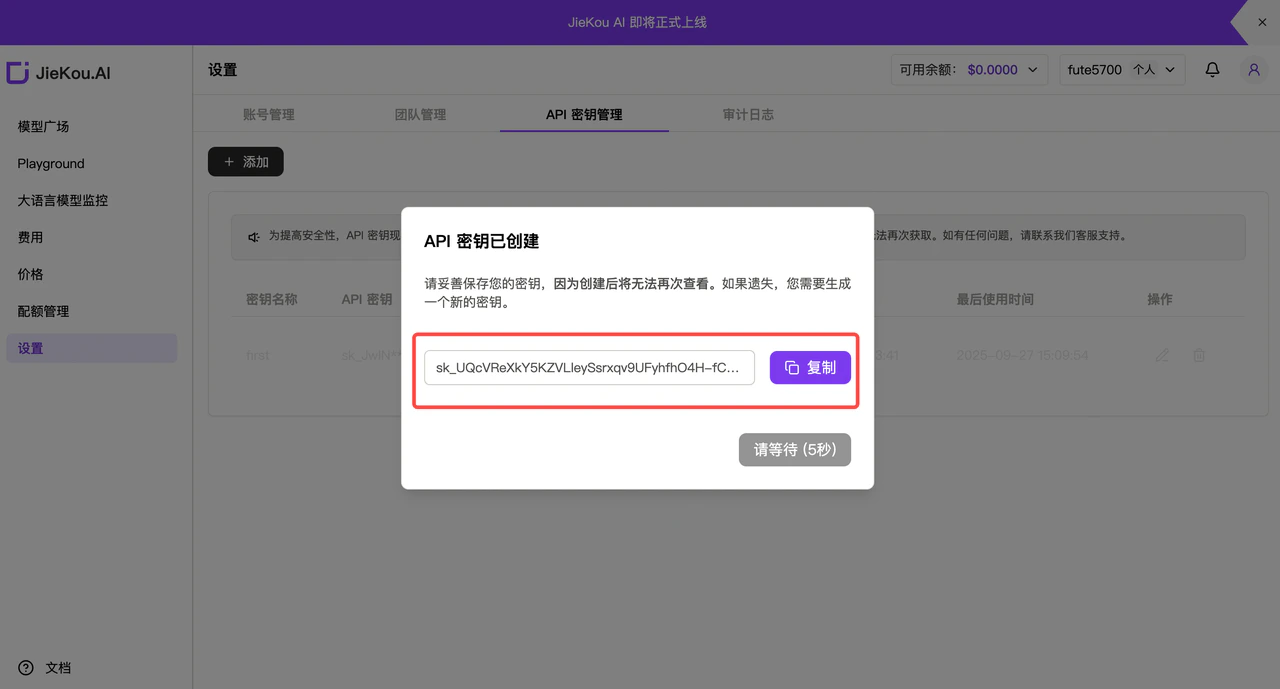Click the edit pencil icon for key first
Viewport: 1280px width, 689px height.
[1162, 355]
